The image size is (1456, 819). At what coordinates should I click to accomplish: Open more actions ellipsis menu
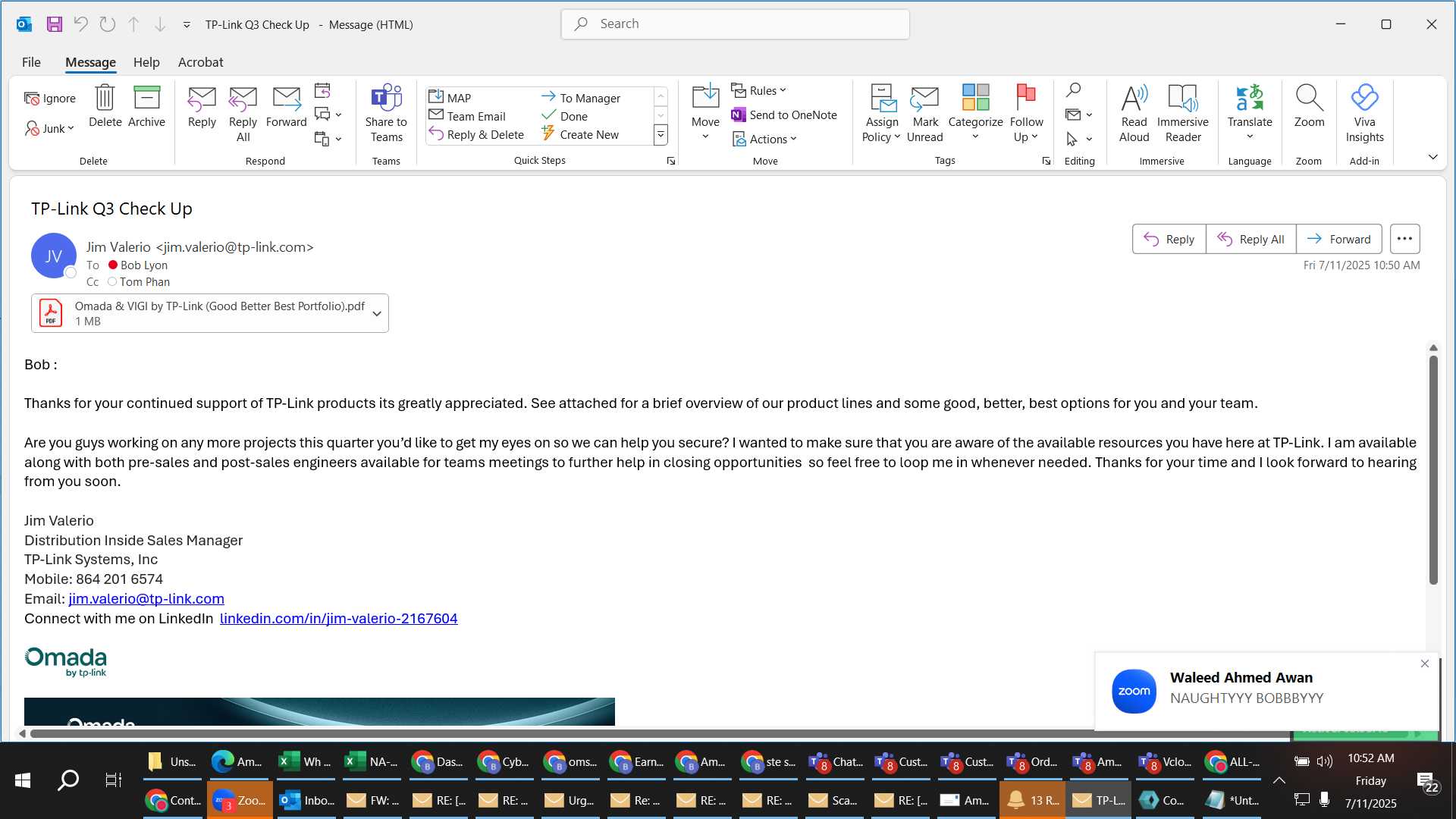1404,239
